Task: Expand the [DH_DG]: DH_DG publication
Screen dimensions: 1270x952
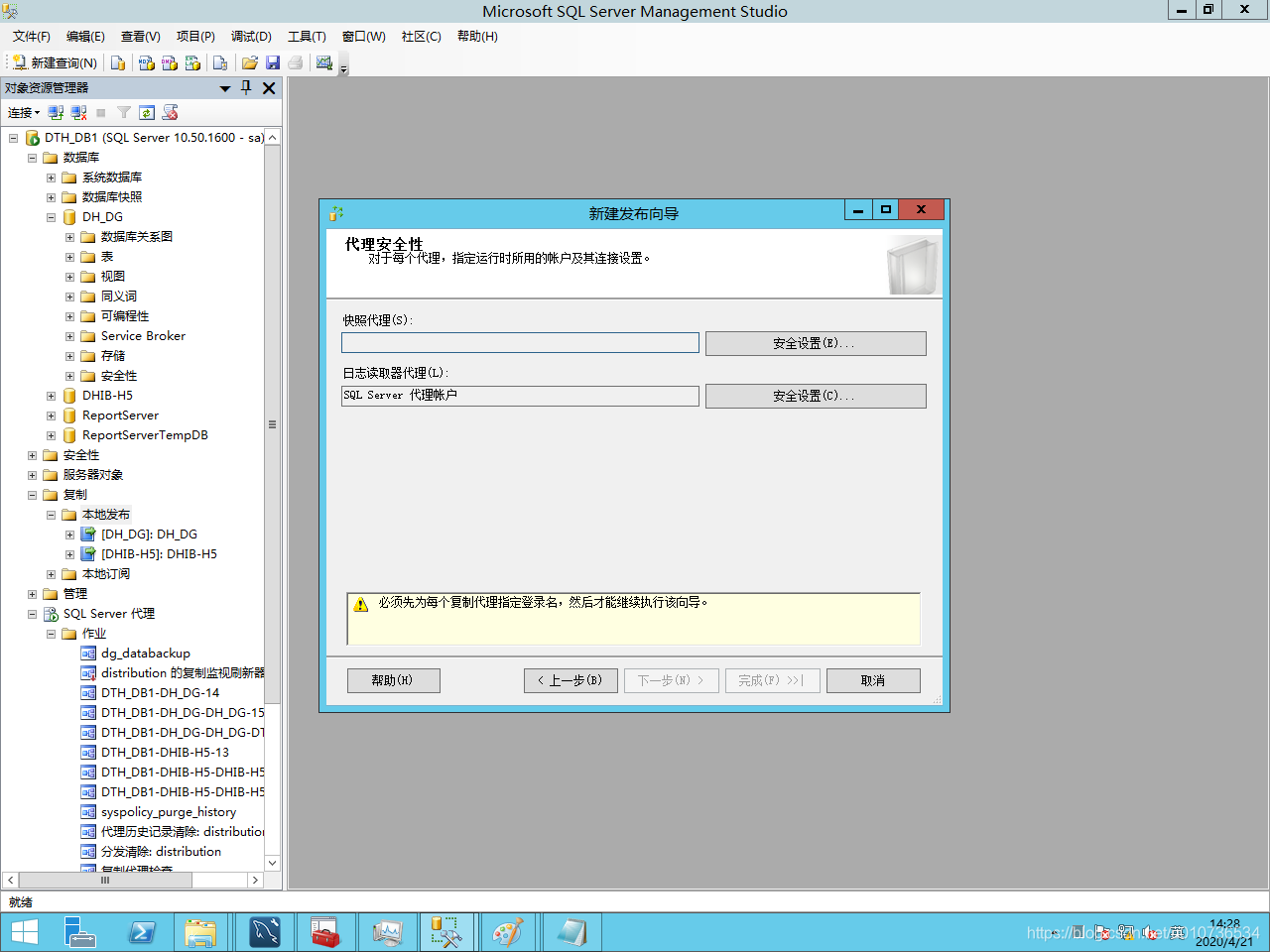Action: pos(69,535)
